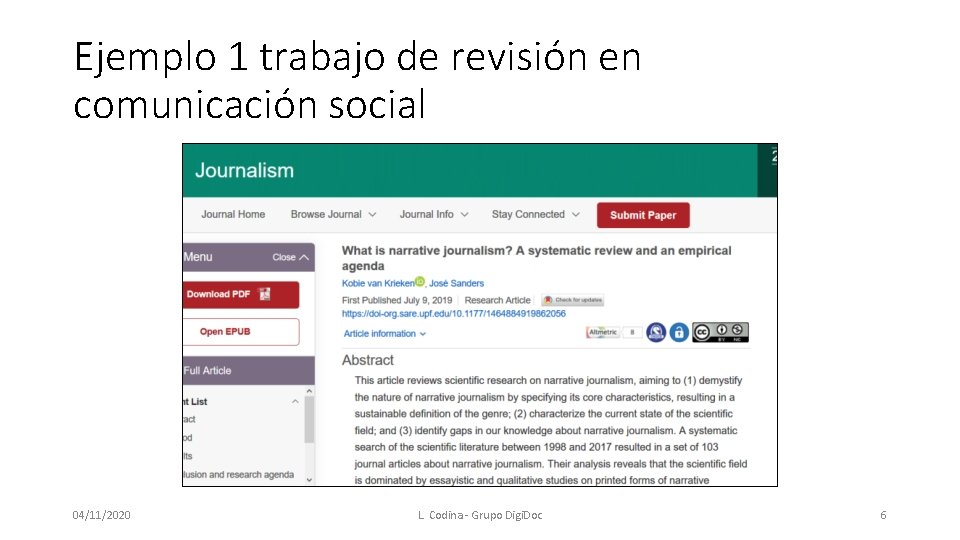
Task: Go to Journal Home
Action: [x=233, y=214]
